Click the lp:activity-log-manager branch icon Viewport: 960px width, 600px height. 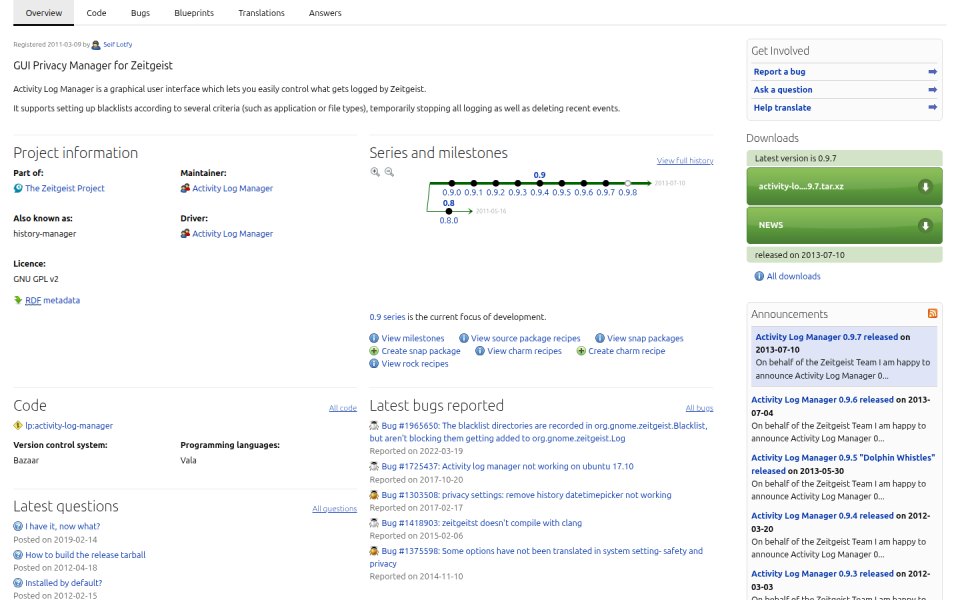pos(18,426)
